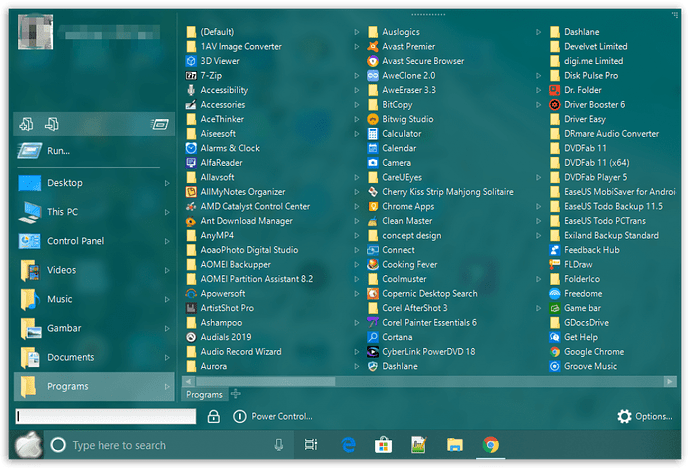This screenshot has height=468, width=690.
Task: Open Avast Secure Browser
Action: tap(422, 61)
